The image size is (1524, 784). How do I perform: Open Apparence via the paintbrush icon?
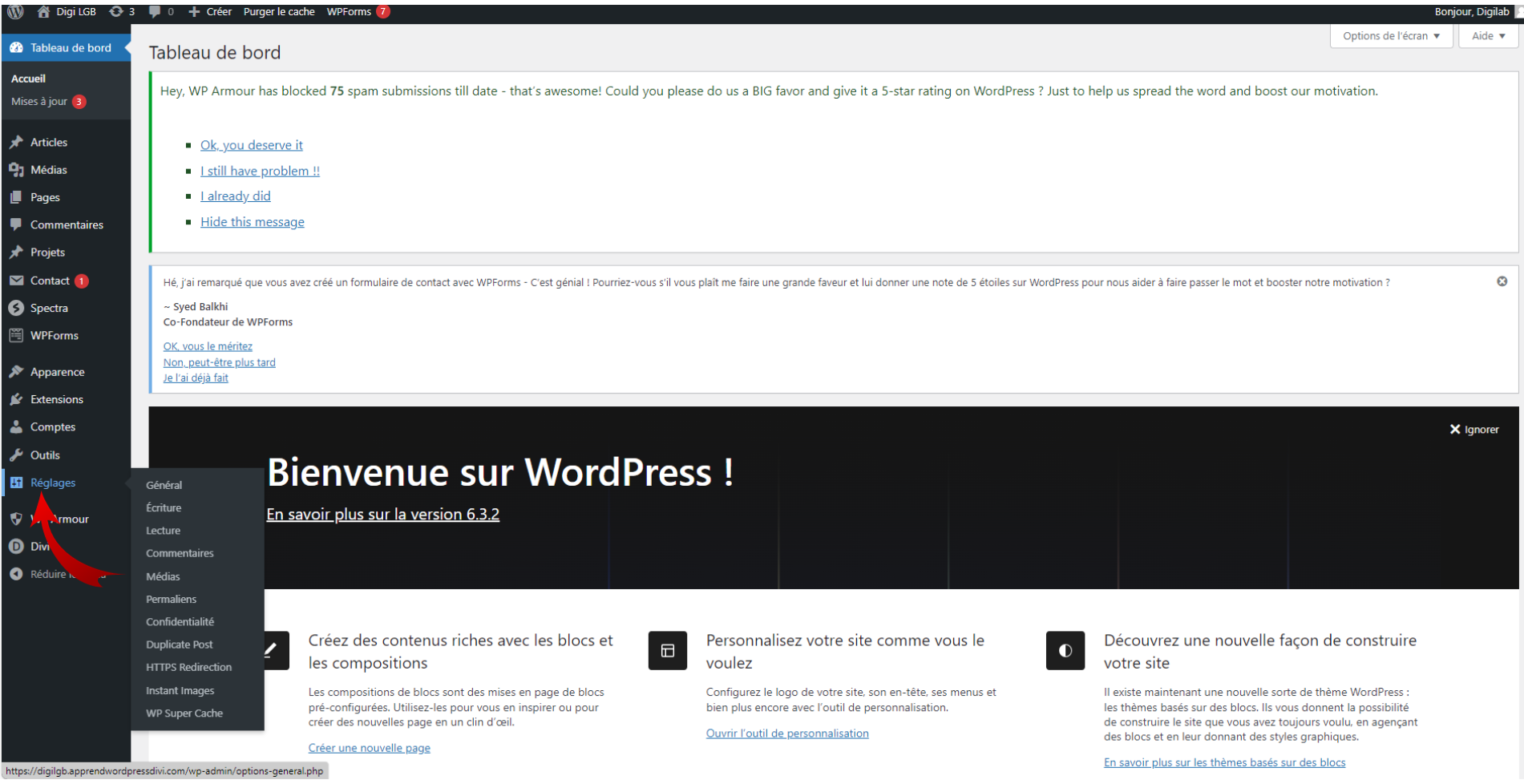16,372
